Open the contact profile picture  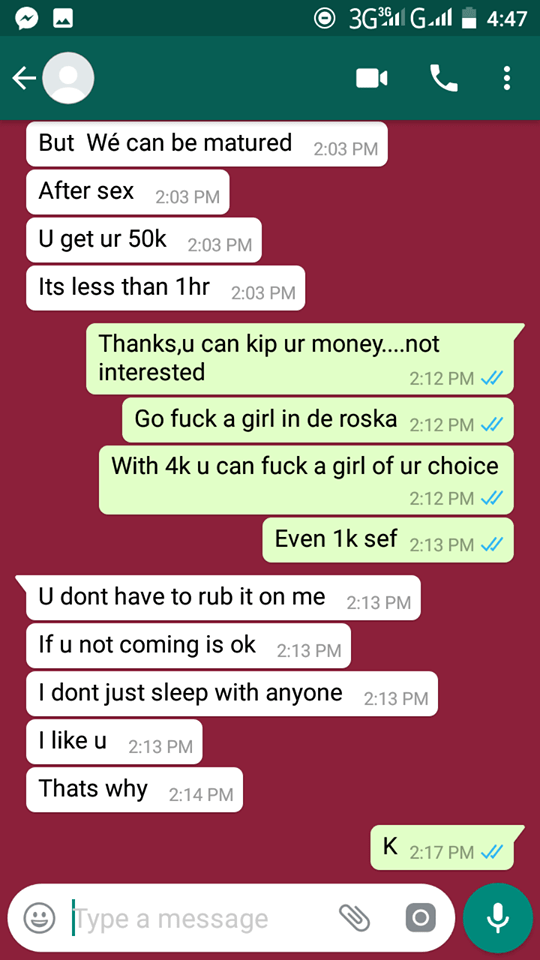coord(68,78)
